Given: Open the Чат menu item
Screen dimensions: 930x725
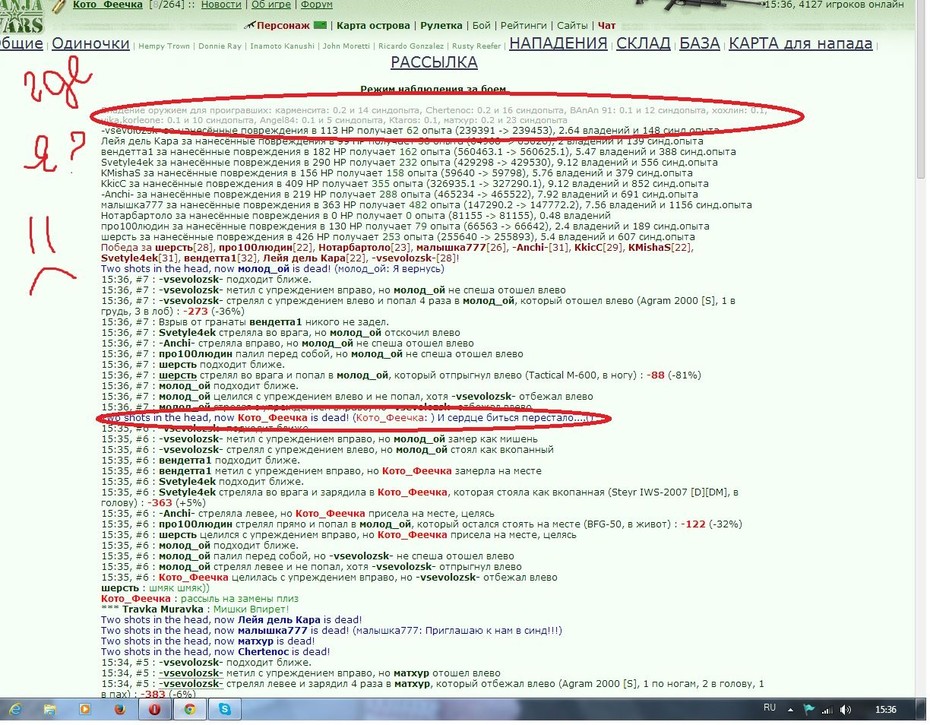Looking at the screenshot, I should pos(606,26).
